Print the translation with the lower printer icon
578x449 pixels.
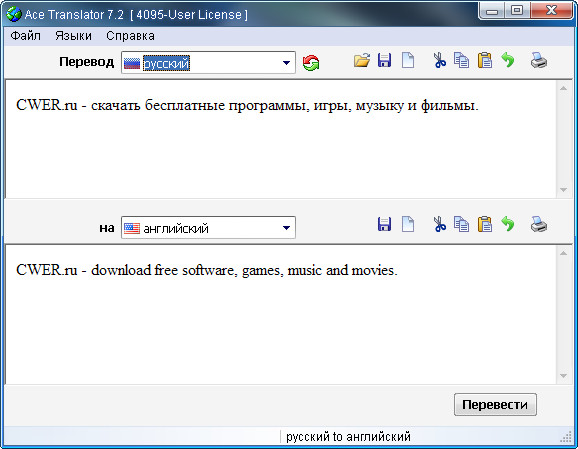[x=539, y=224]
